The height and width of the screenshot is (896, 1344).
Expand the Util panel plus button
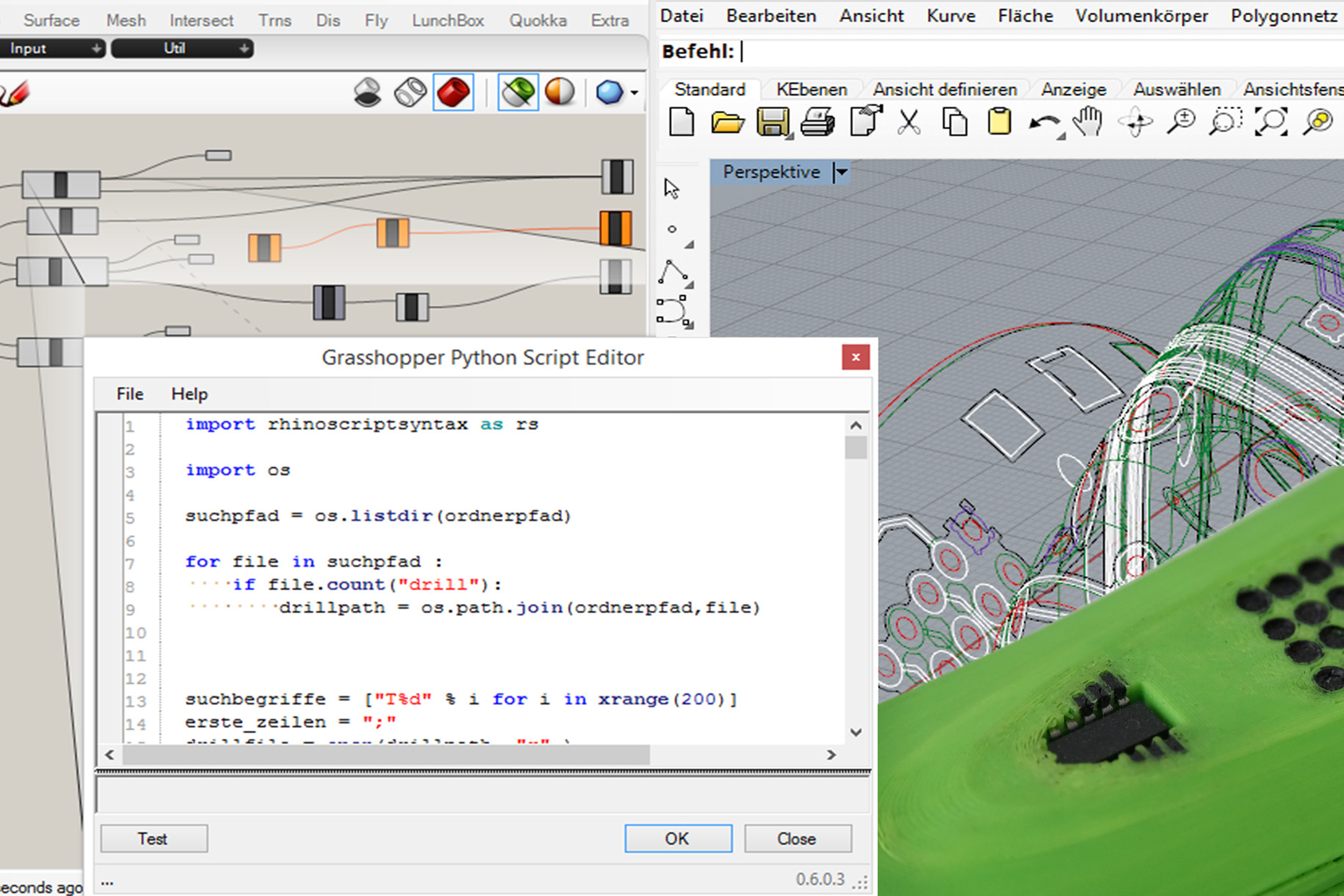point(244,49)
